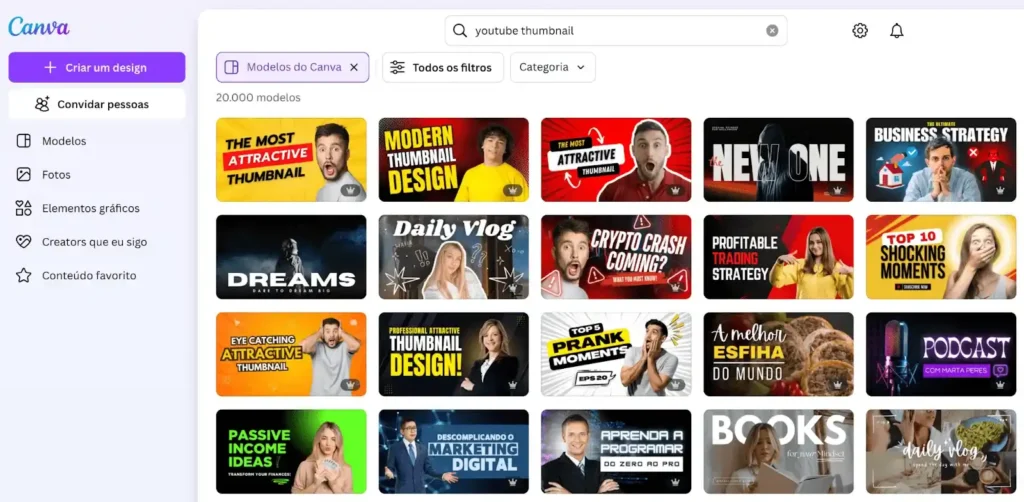This screenshot has height=502, width=1024.
Task: Click Pro crown on The New One
Action: tap(837, 191)
